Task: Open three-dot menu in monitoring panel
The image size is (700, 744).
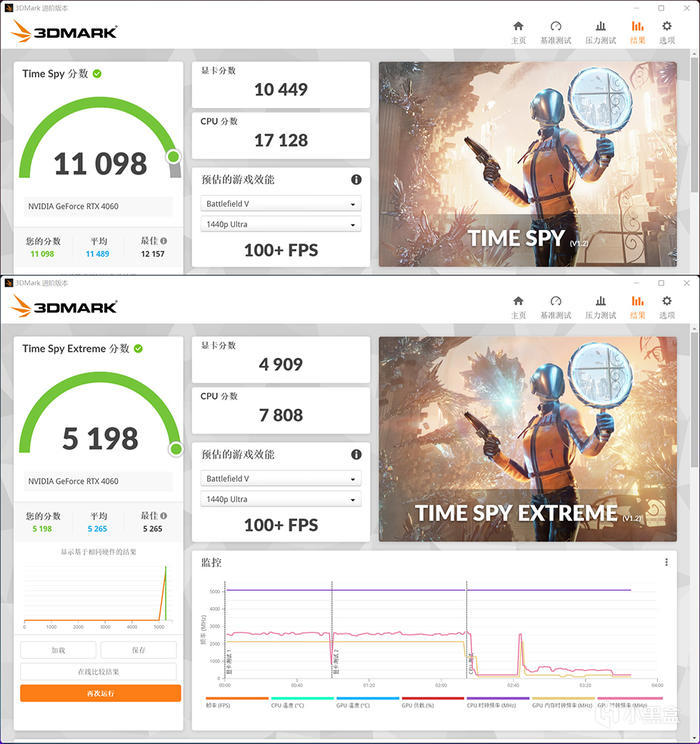Action: tap(666, 562)
